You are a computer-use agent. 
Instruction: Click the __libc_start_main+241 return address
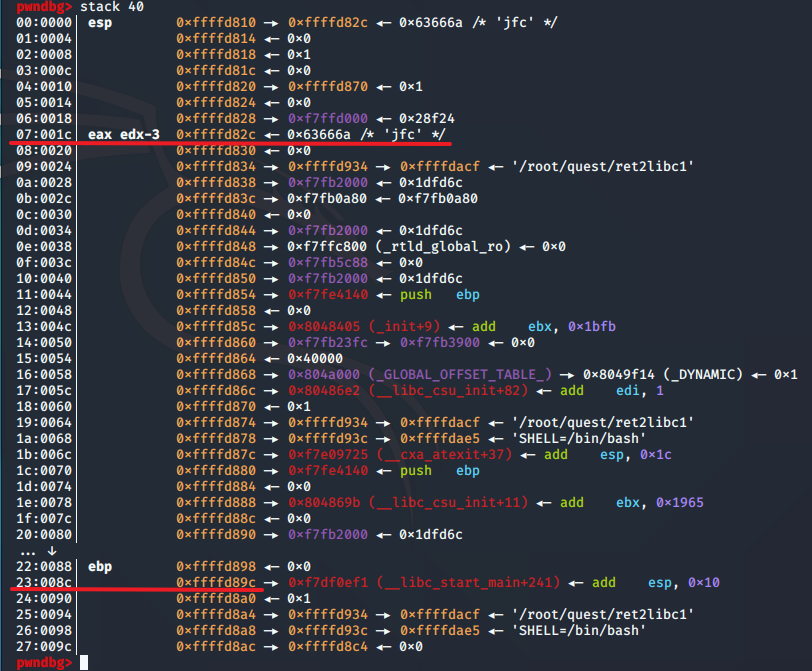(x=424, y=582)
